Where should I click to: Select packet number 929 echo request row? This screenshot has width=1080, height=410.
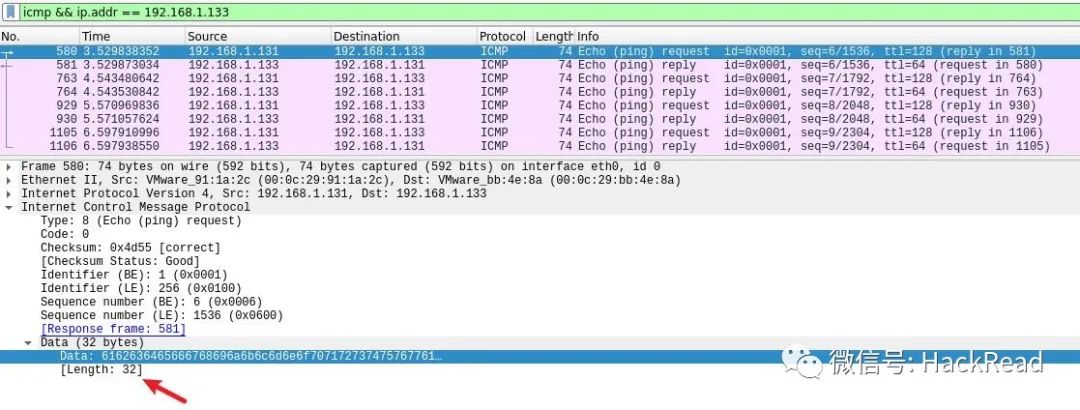[x=540, y=105]
